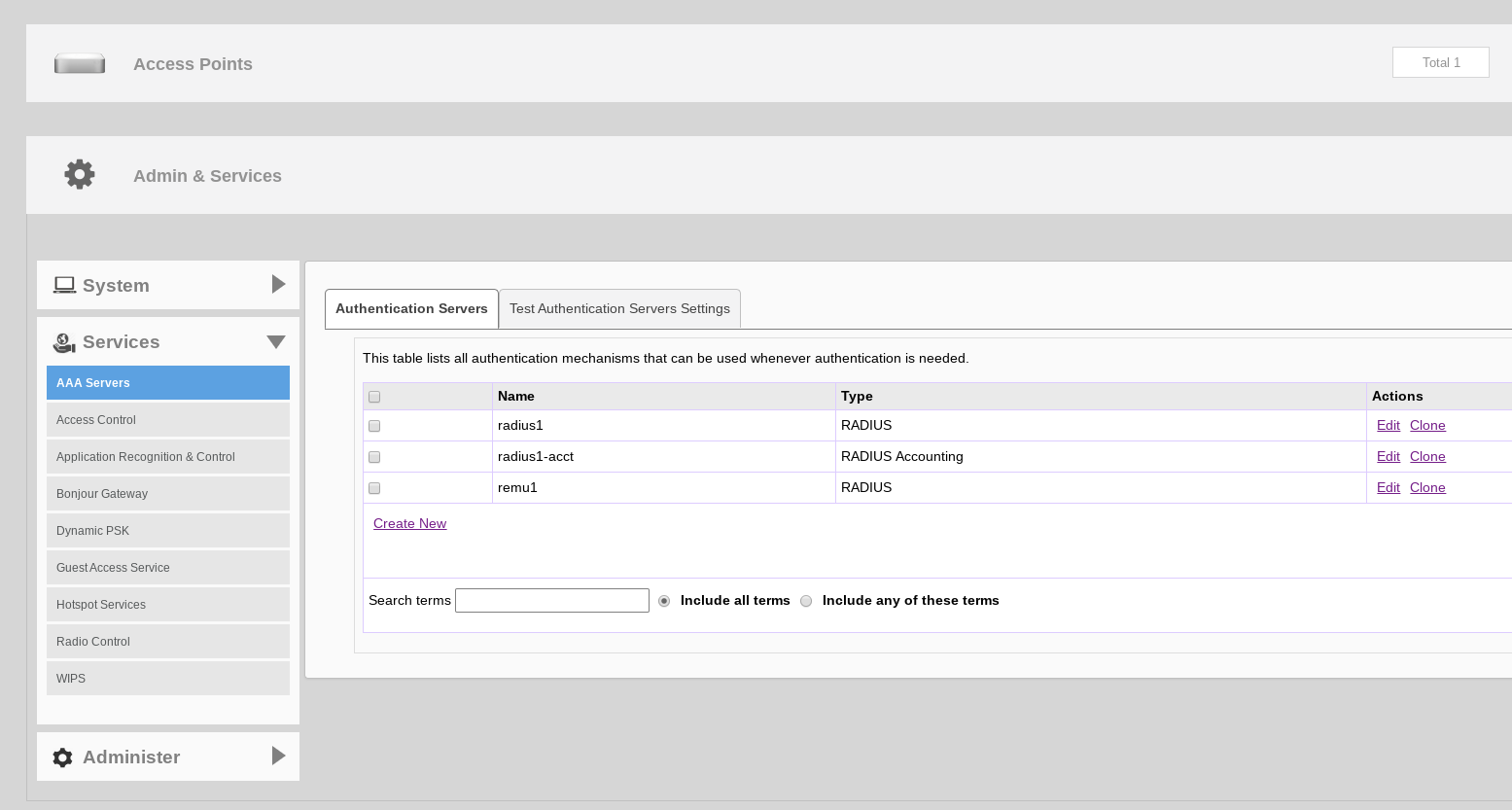1512x810 pixels.
Task: Check the checkbox beside remu1
Action: click(374, 487)
